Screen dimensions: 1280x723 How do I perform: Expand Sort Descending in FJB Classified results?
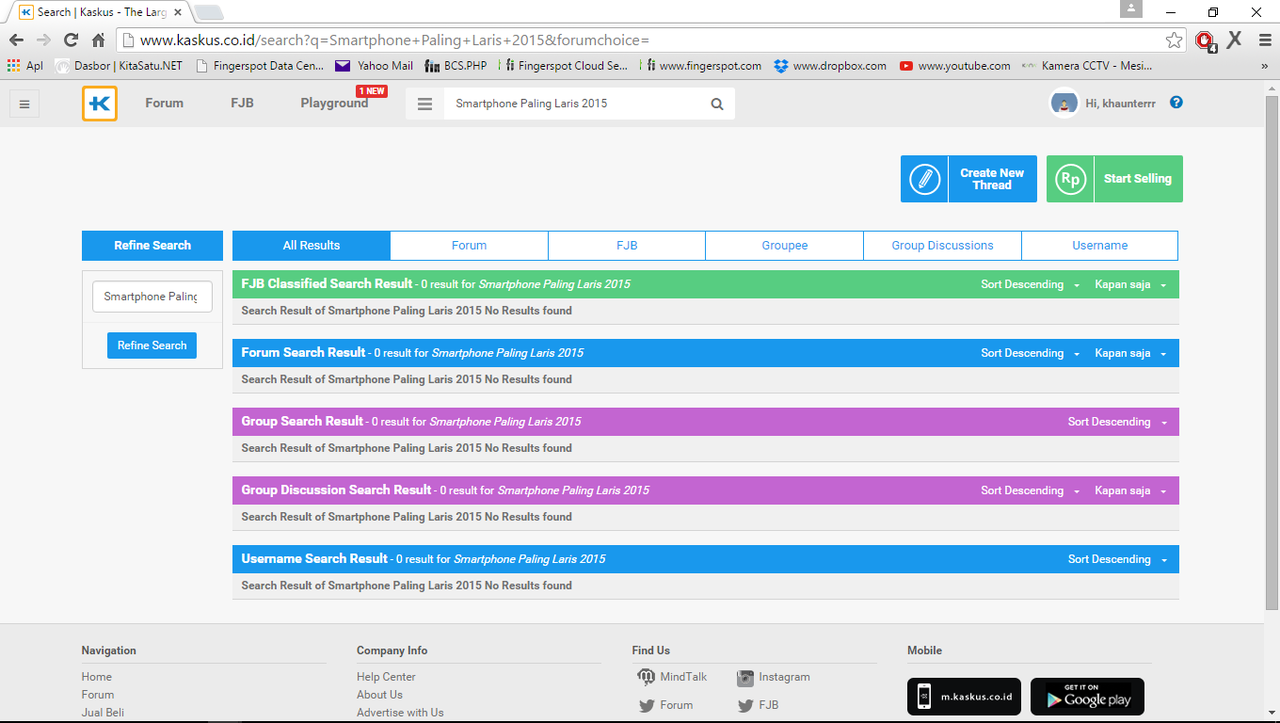click(1030, 284)
